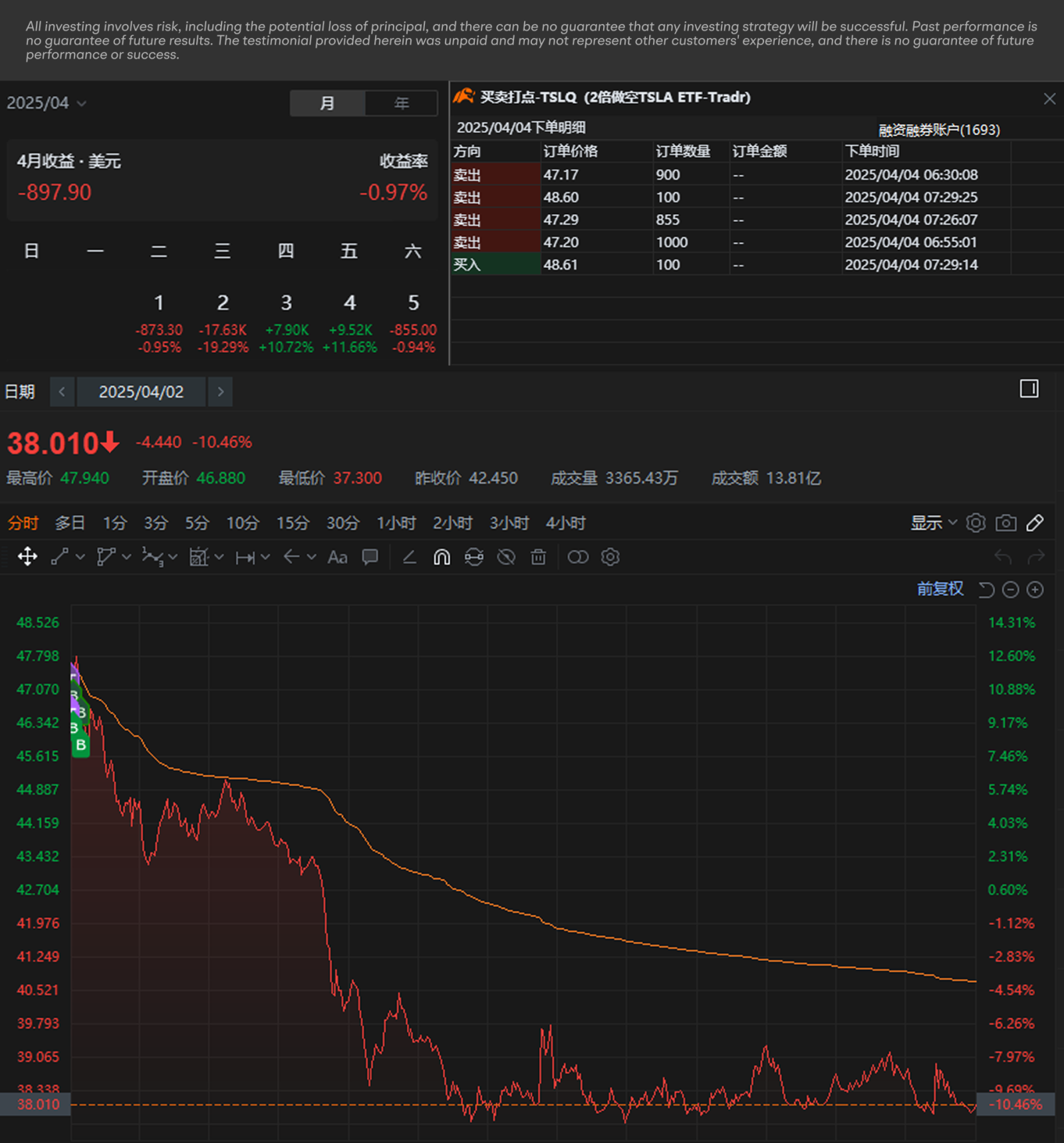Zoom out chart with minus circle
The height and width of the screenshot is (1143, 1064).
[1011, 589]
